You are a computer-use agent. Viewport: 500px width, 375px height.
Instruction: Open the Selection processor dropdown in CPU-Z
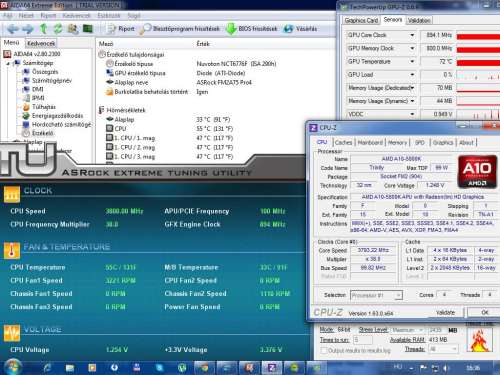376,295
